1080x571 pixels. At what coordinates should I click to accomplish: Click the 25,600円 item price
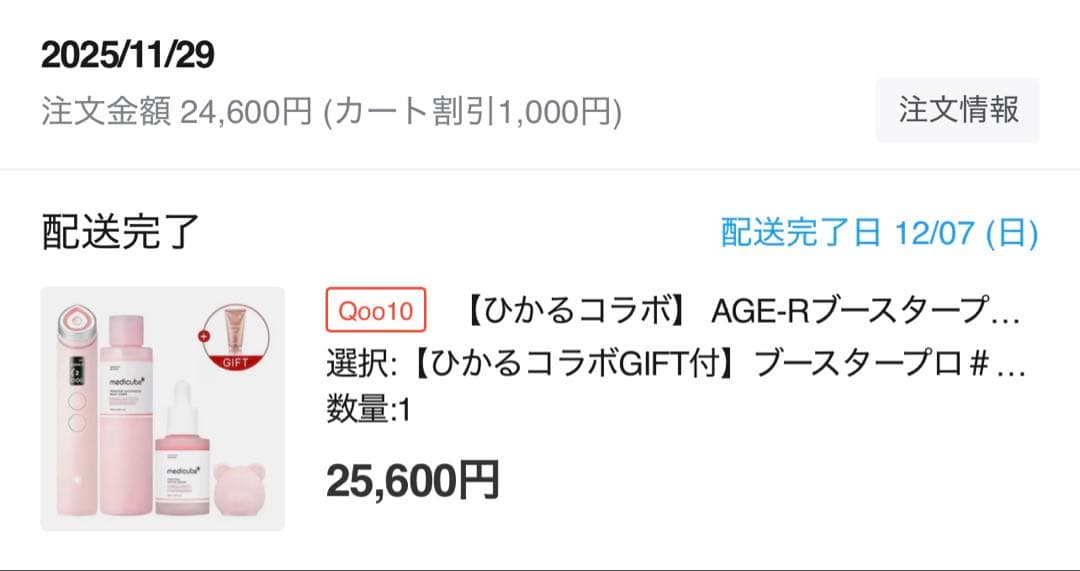pos(412,480)
